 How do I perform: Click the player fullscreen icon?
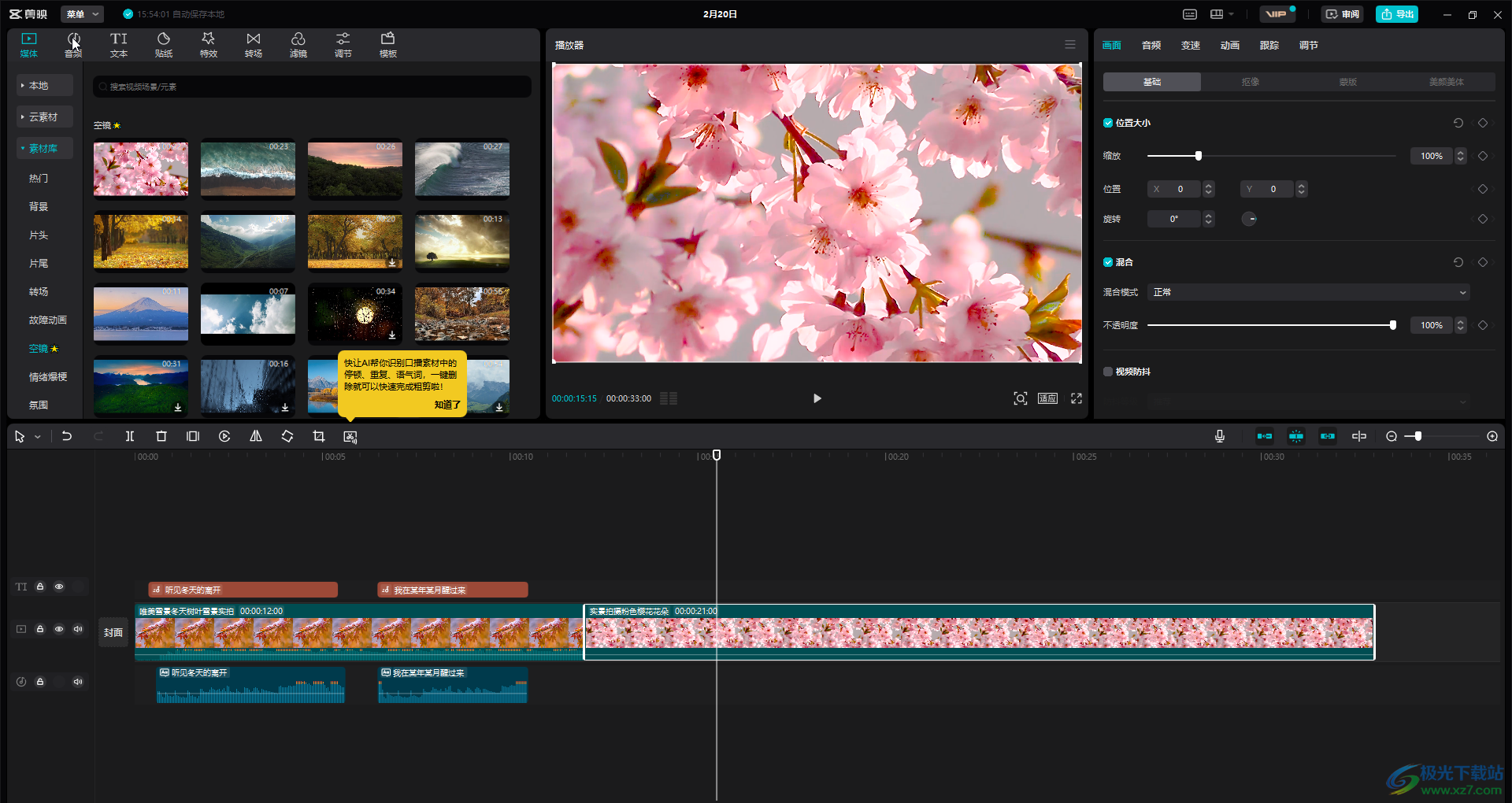pos(1077,398)
